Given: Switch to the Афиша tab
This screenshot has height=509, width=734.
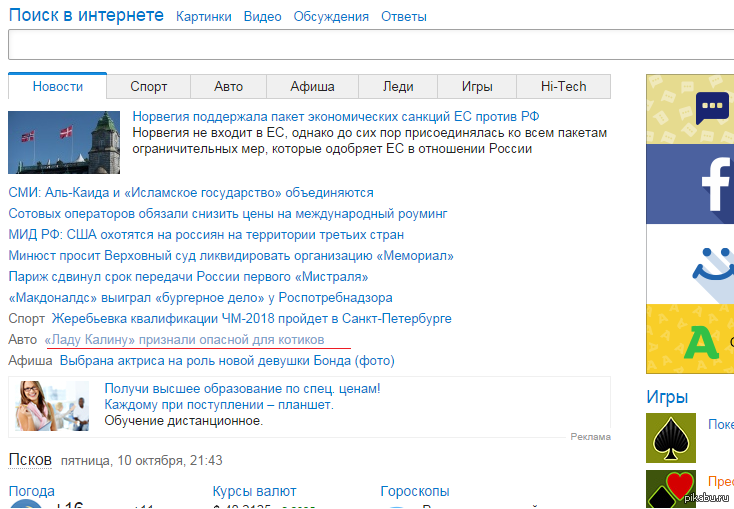Looking at the screenshot, I should pos(312,87).
